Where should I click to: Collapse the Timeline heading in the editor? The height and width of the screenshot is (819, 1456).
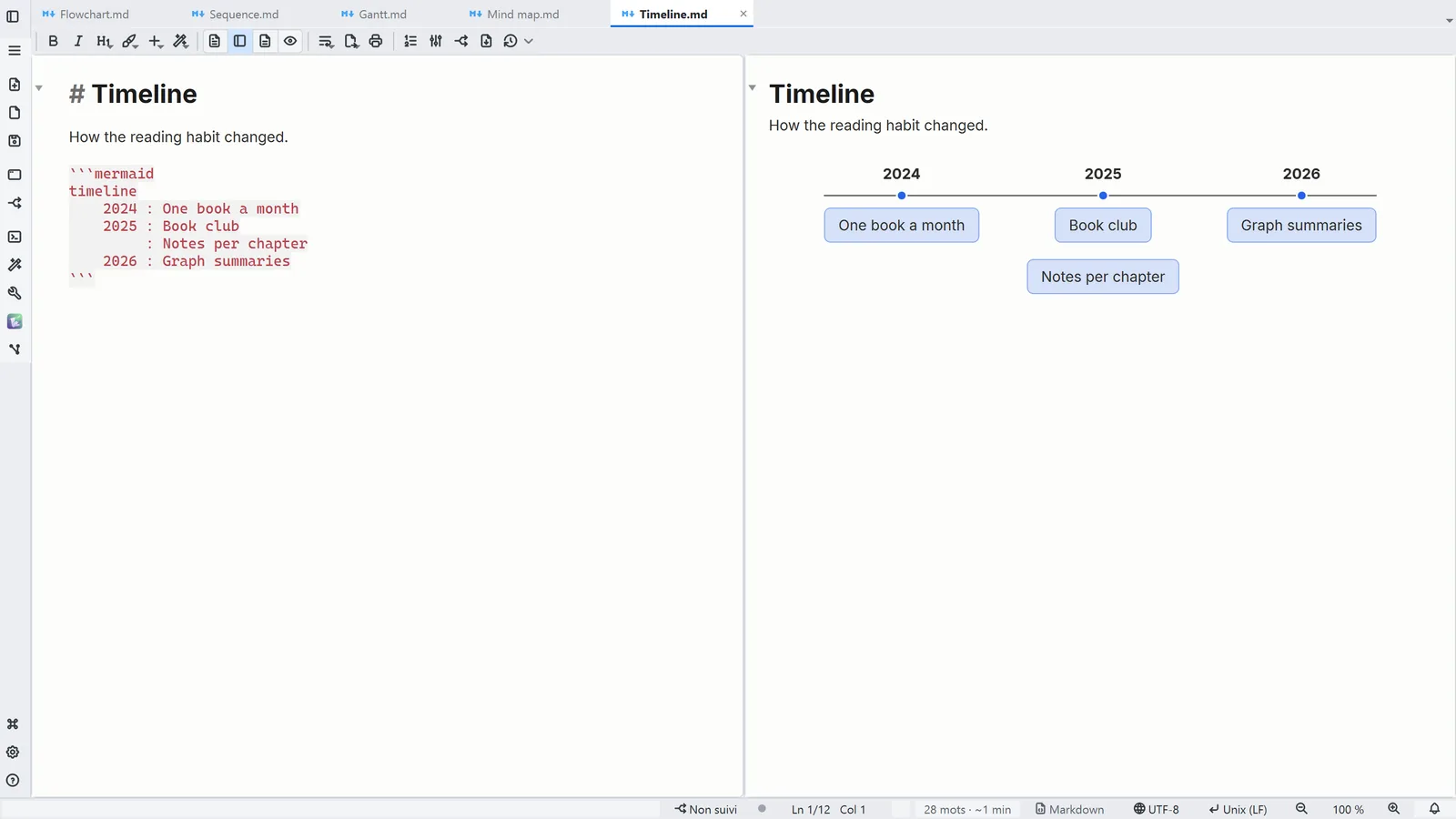point(39,88)
